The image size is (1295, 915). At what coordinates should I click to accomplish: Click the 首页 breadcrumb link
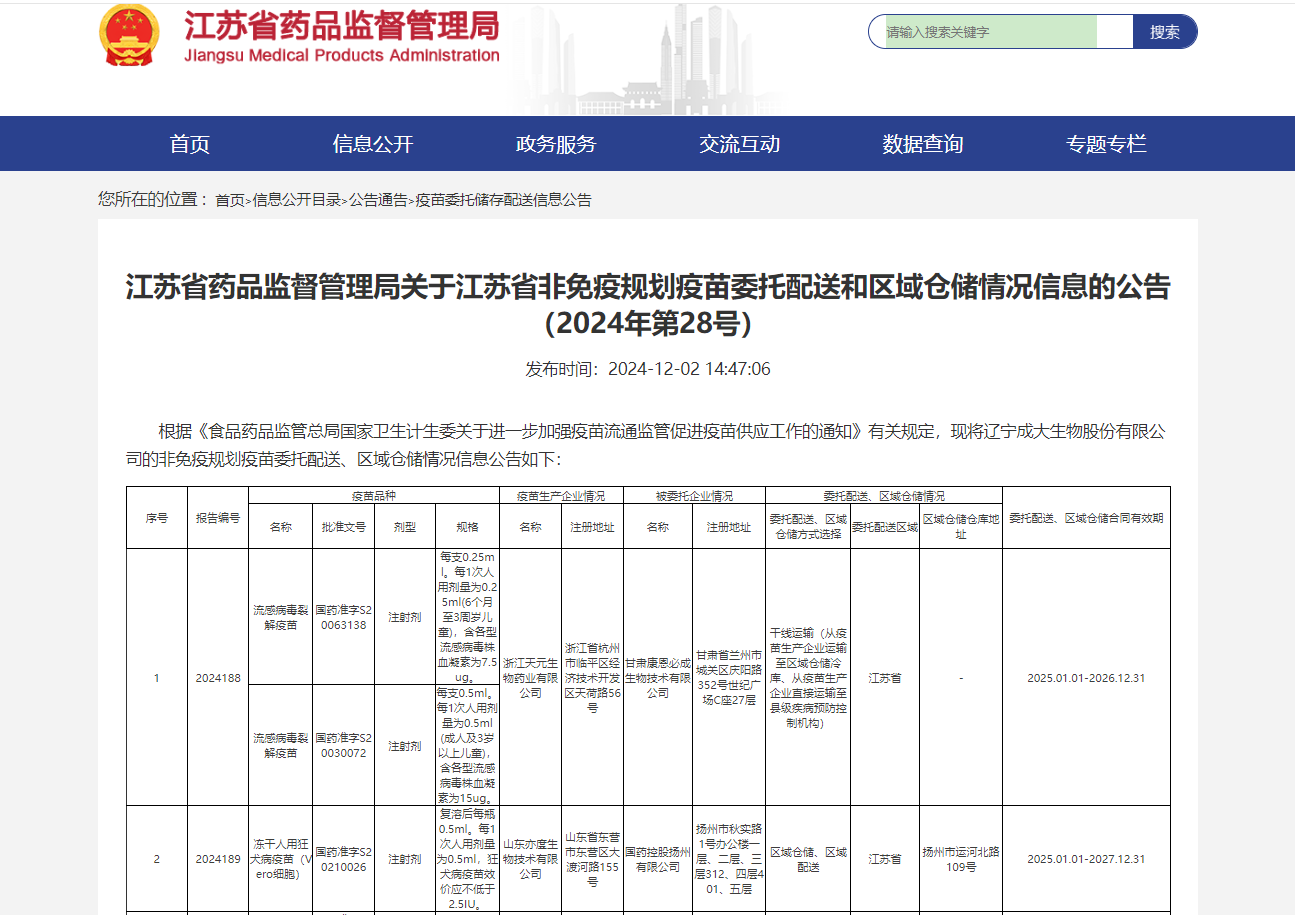pyautogui.click(x=230, y=200)
